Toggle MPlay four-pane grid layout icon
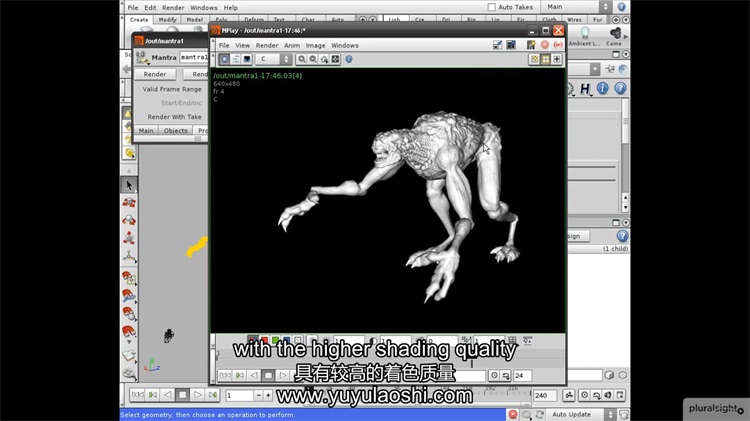The width and height of the screenshot is (750, 421). coord(545,59)
